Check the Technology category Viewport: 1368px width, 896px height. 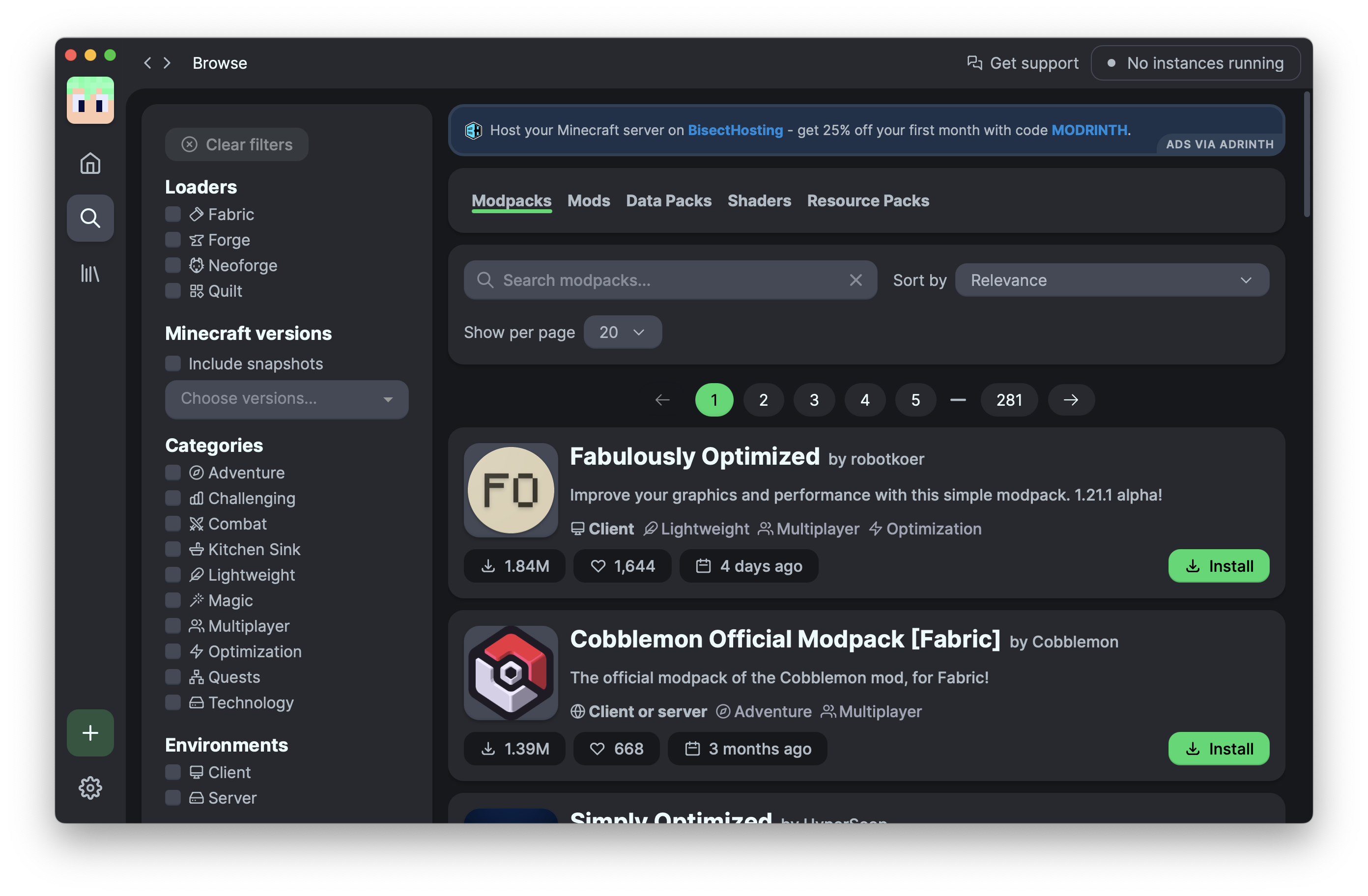[173, 702]
